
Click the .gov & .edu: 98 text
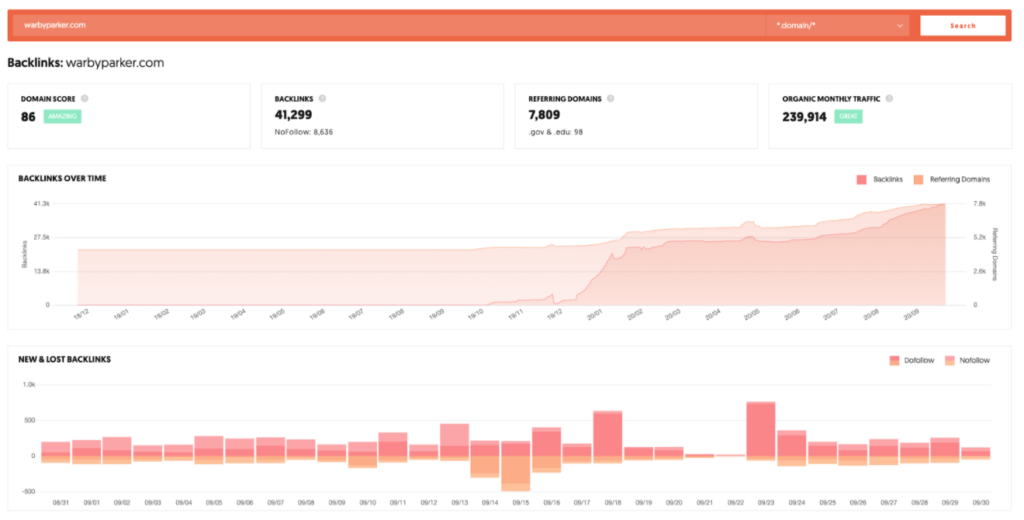tap(556, 132)
